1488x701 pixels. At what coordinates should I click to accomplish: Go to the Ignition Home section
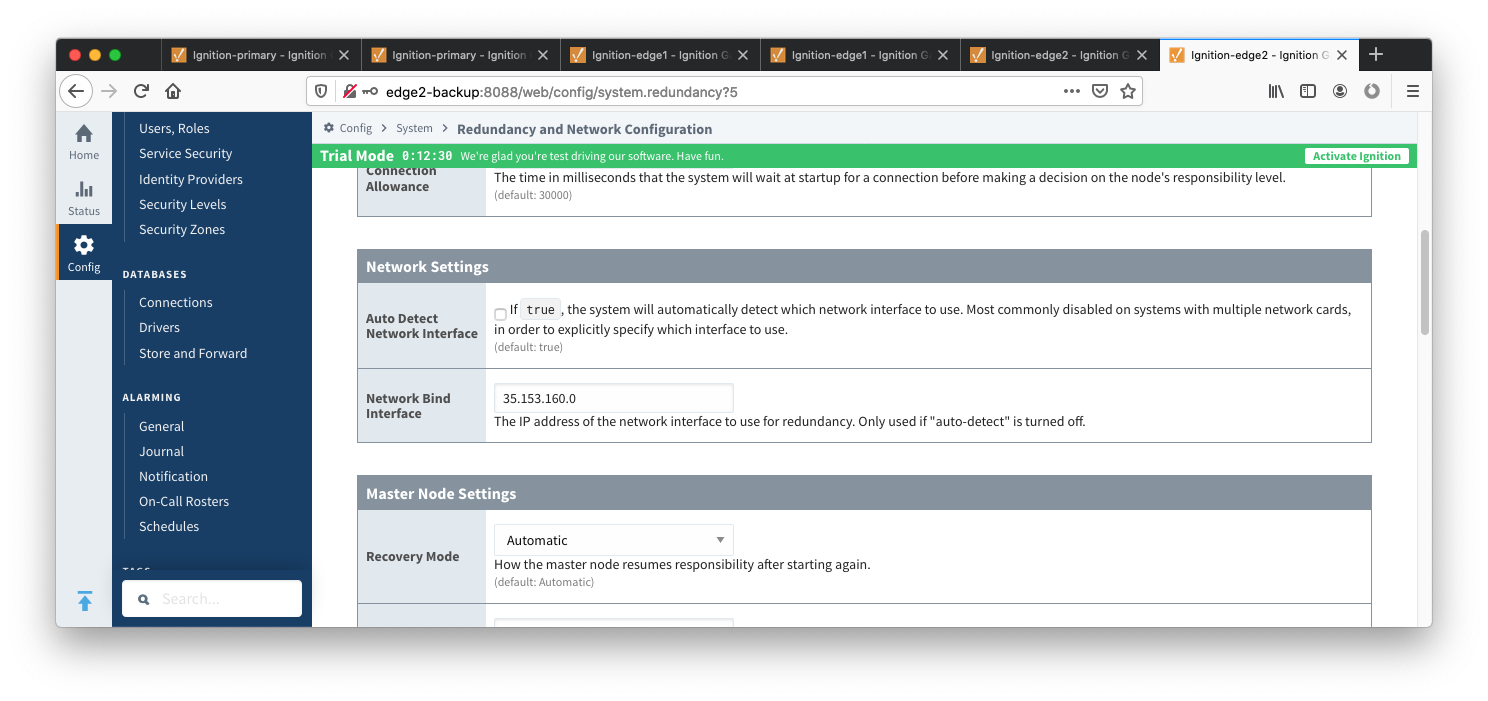[x=84, y=142]
